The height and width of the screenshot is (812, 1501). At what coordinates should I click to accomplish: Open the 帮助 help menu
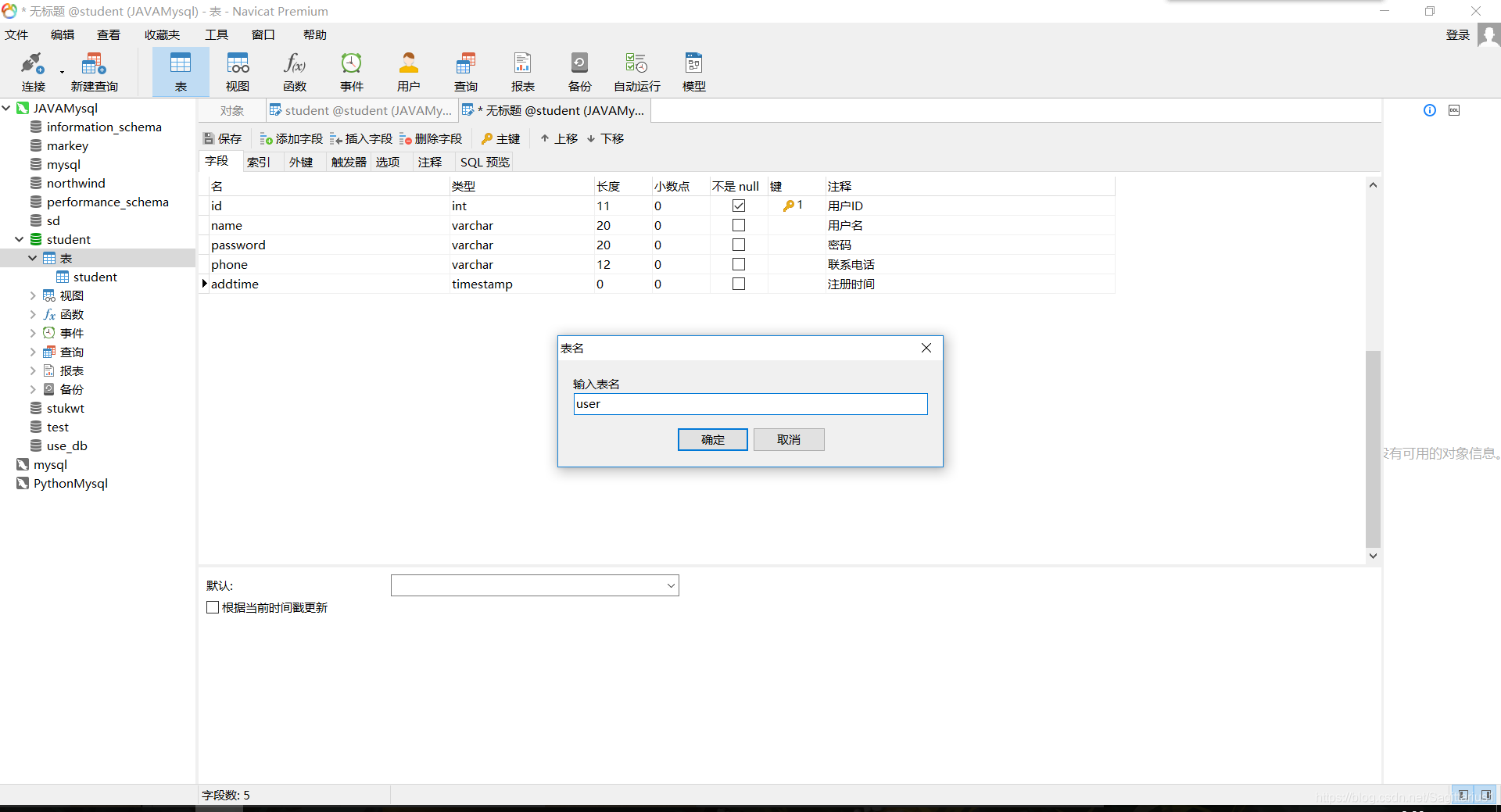click(x=315, y=34)
